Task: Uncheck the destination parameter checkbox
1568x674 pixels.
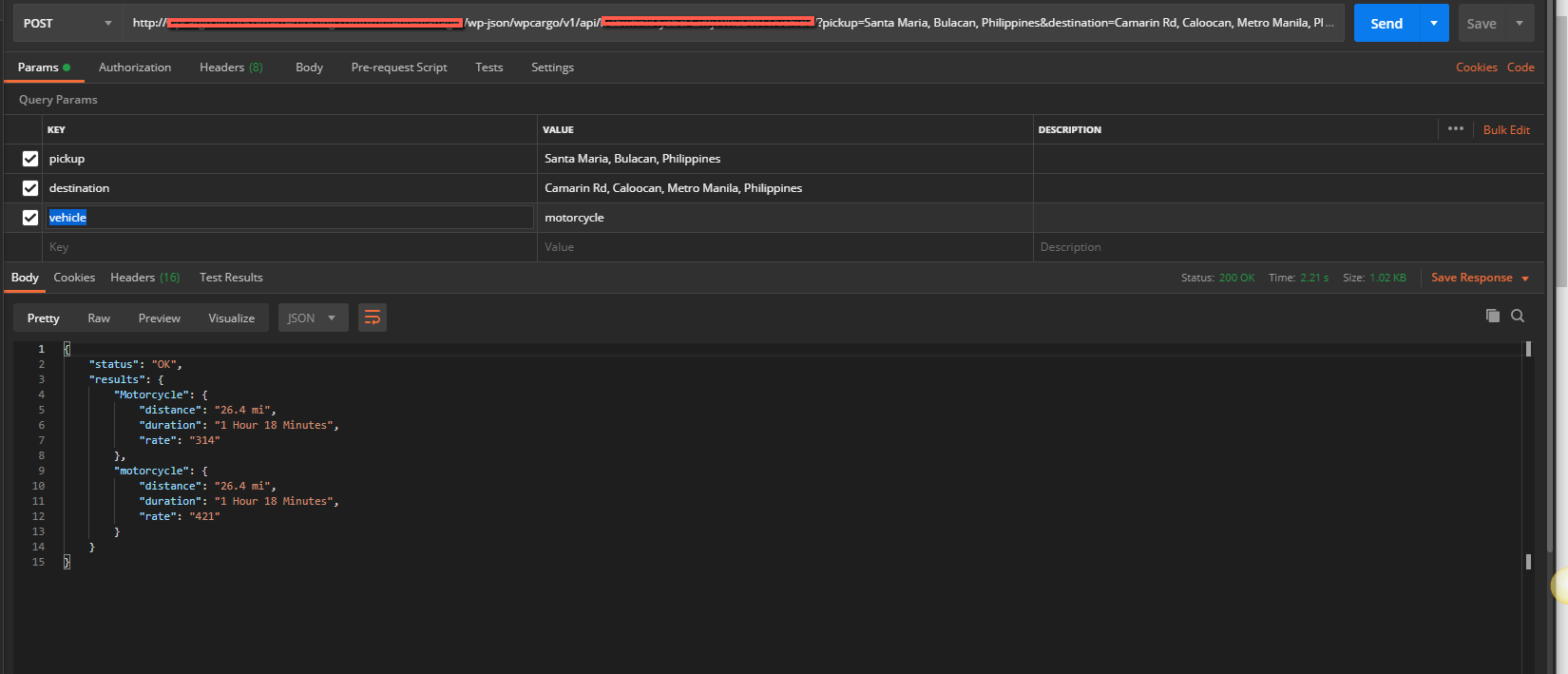Action: point(30,188)
